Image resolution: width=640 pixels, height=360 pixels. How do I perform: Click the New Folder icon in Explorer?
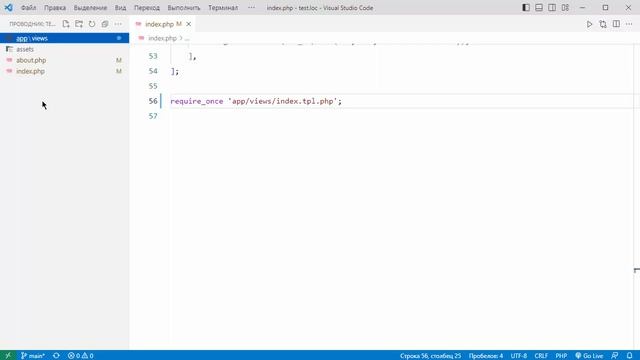coord(79,24)
